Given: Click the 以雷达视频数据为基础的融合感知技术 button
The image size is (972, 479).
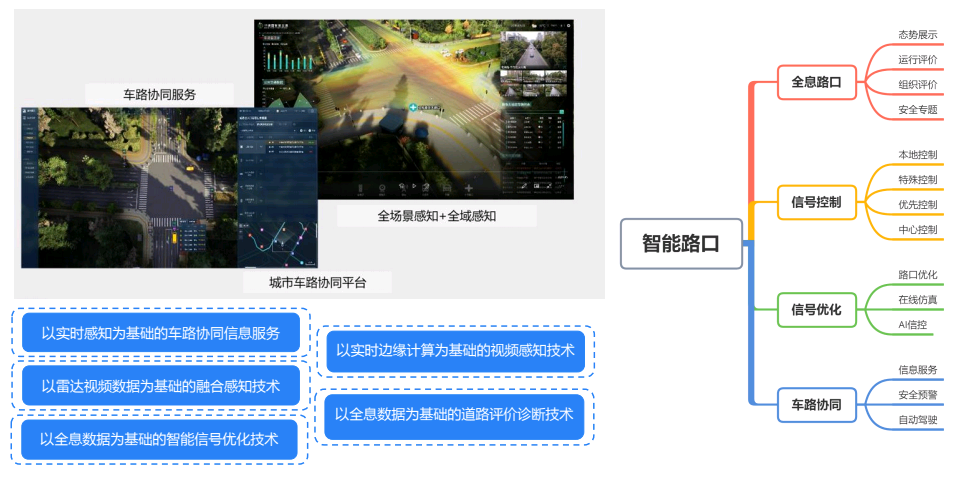Looking at the screenshot, I should (x=161, y=386).
